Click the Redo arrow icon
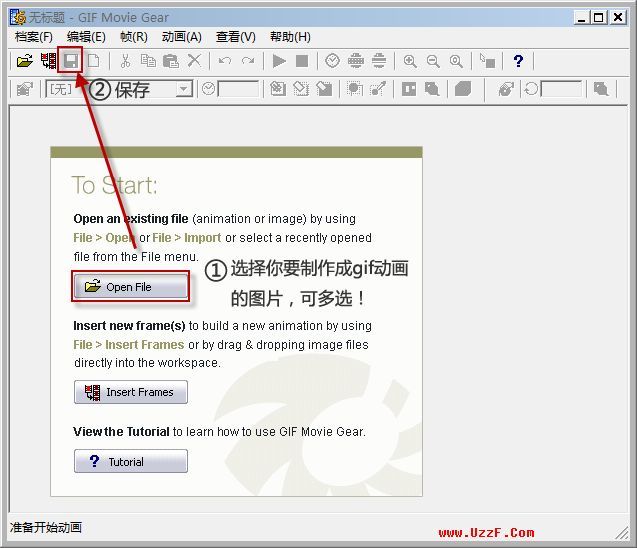Viewport: 637px width, 548px height. (248, 61)
